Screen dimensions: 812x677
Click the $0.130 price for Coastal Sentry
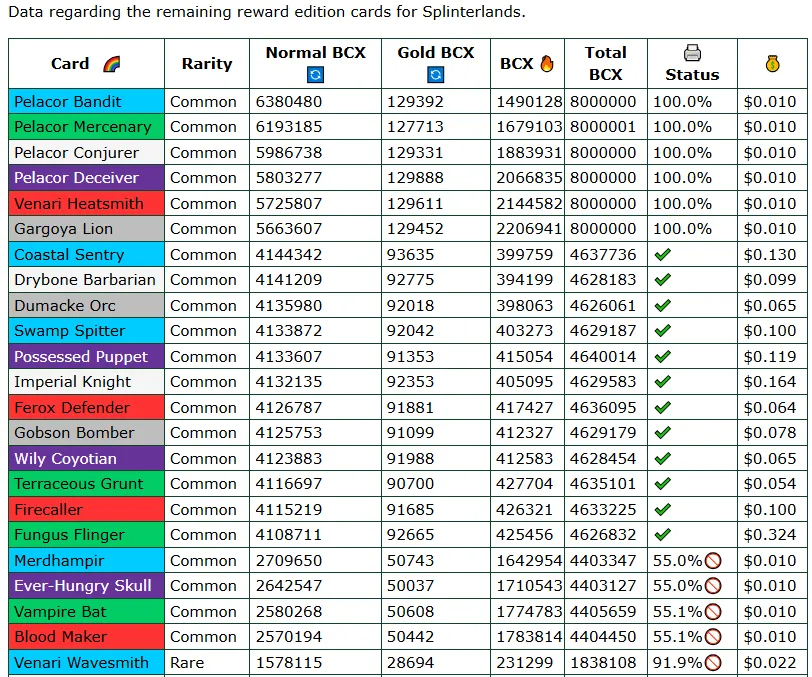(x=770, y=254)
